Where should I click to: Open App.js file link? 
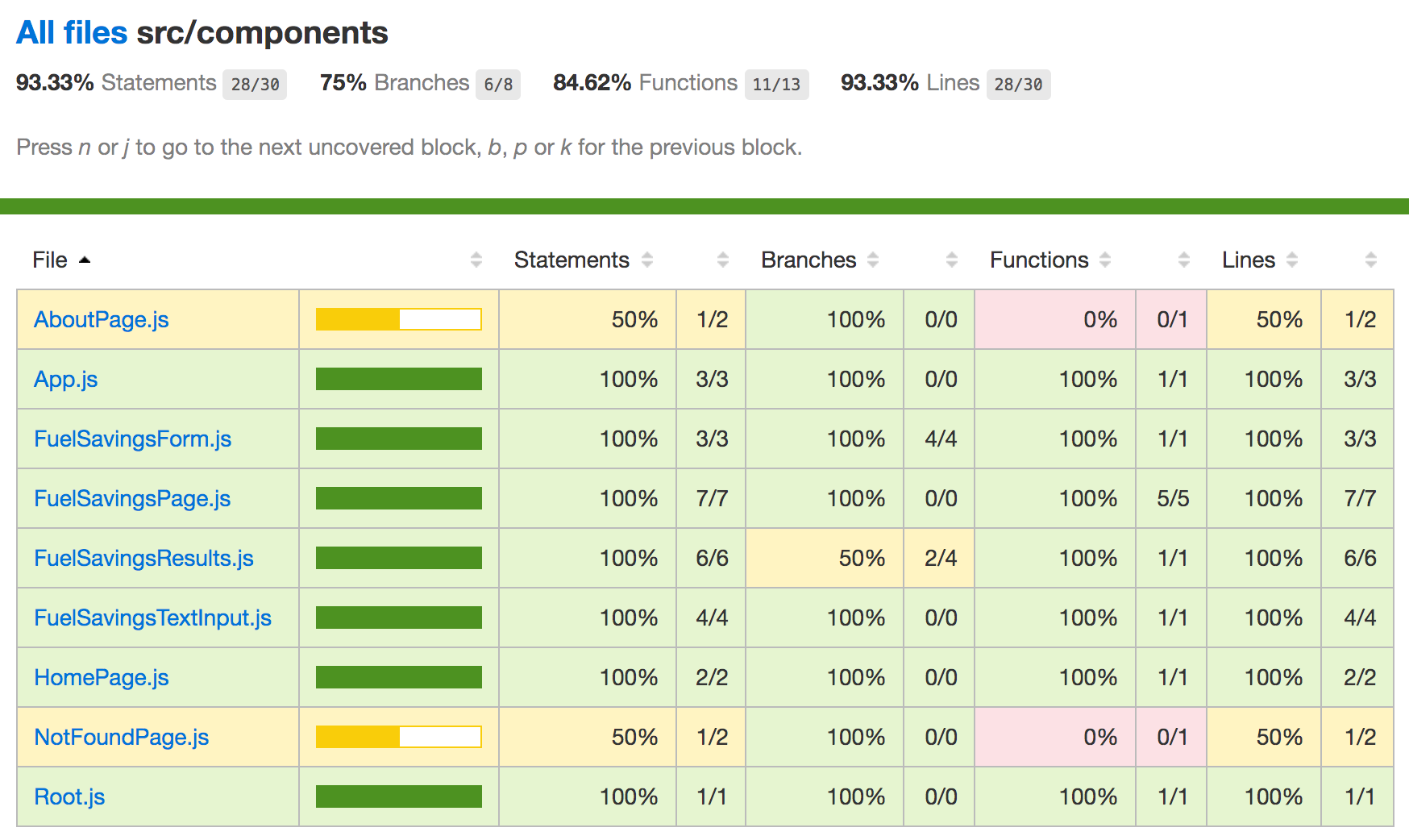coord(66,380)
